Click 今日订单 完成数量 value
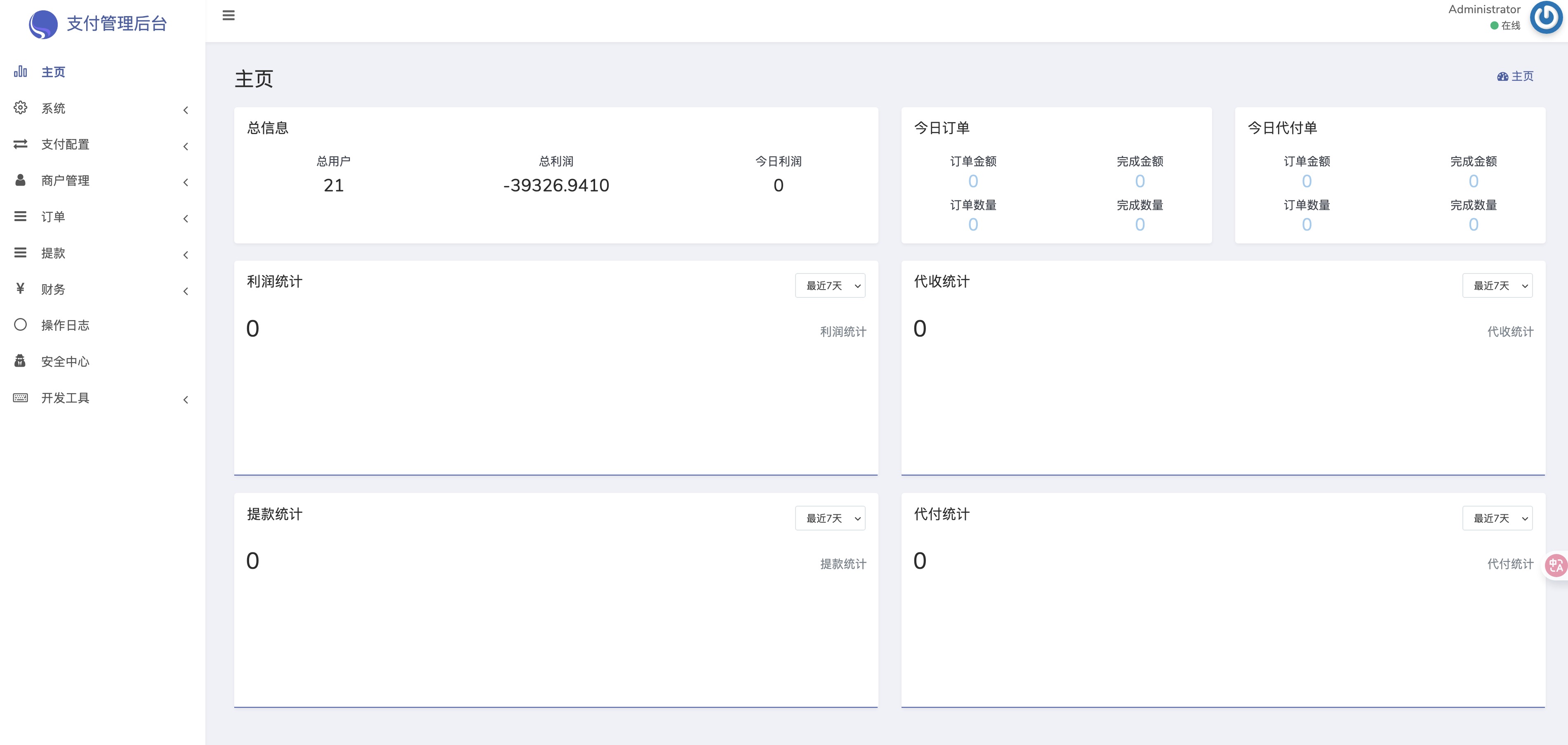 point(1140,224)
